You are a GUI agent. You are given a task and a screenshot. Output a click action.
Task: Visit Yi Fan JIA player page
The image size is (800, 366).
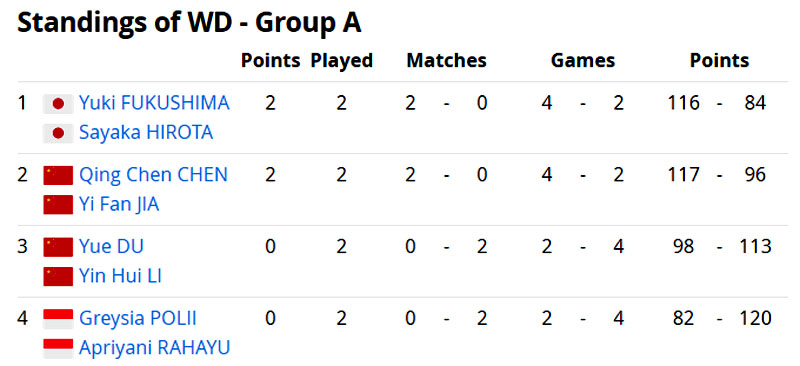119,205
